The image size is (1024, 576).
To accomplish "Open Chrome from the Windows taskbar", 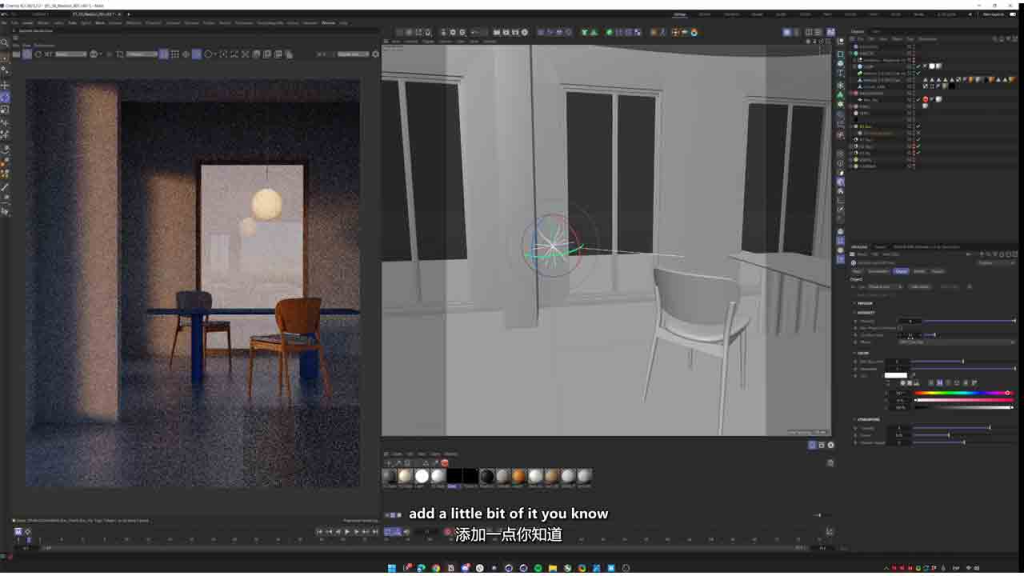I will click(436, 568).
